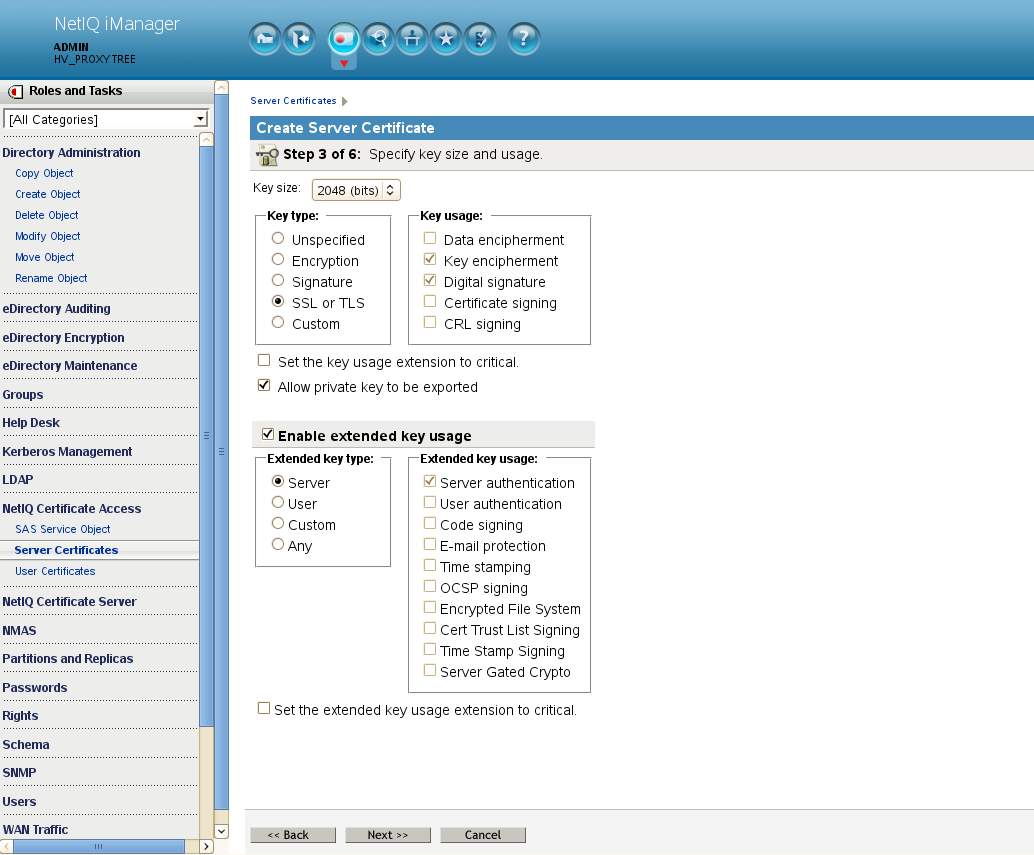
Task: Cancel the certificate creation wizard
Action: coord(483,835)
